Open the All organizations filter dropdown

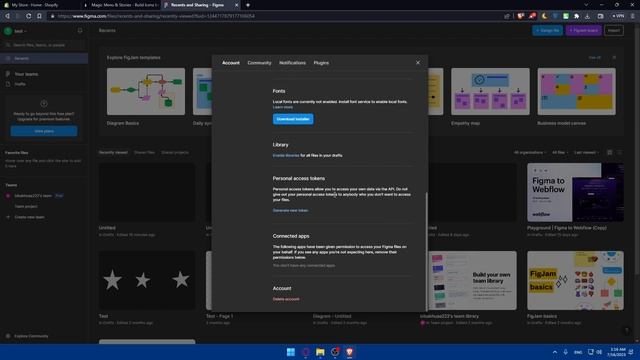click(530, 153)
